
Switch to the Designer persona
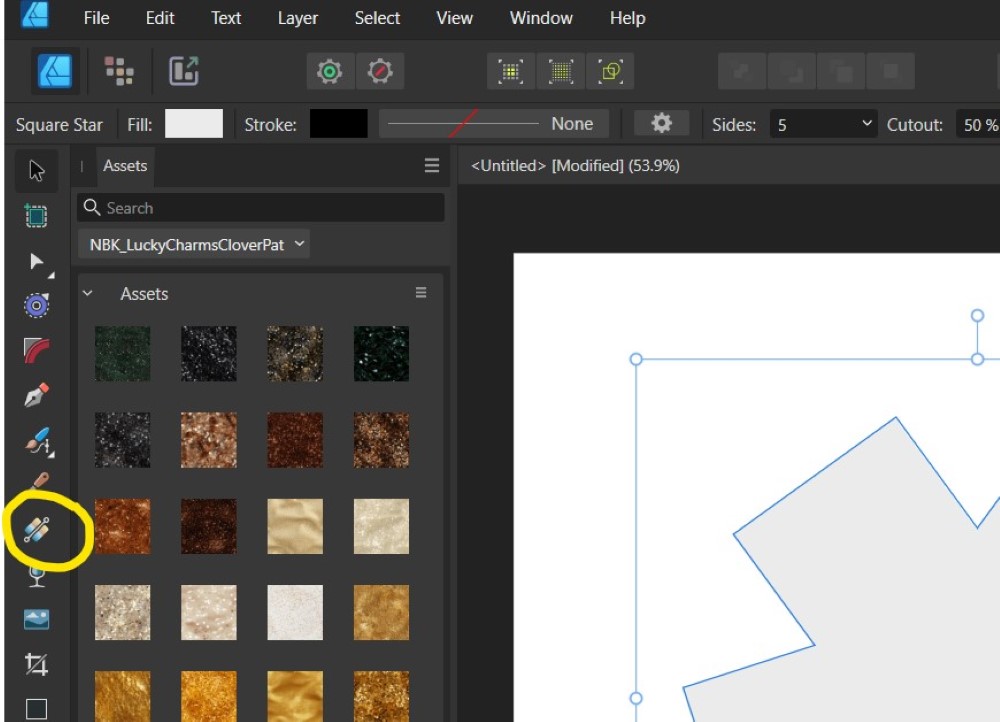55,71
